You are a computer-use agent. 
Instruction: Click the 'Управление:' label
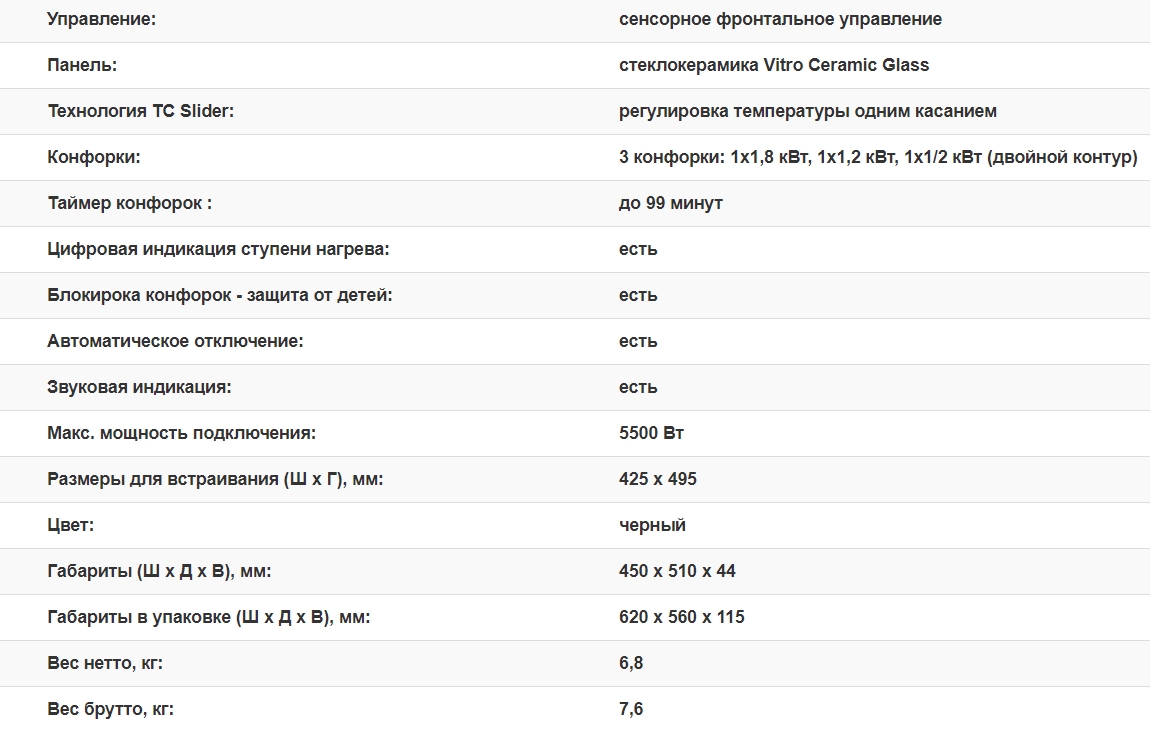(101, 19)
